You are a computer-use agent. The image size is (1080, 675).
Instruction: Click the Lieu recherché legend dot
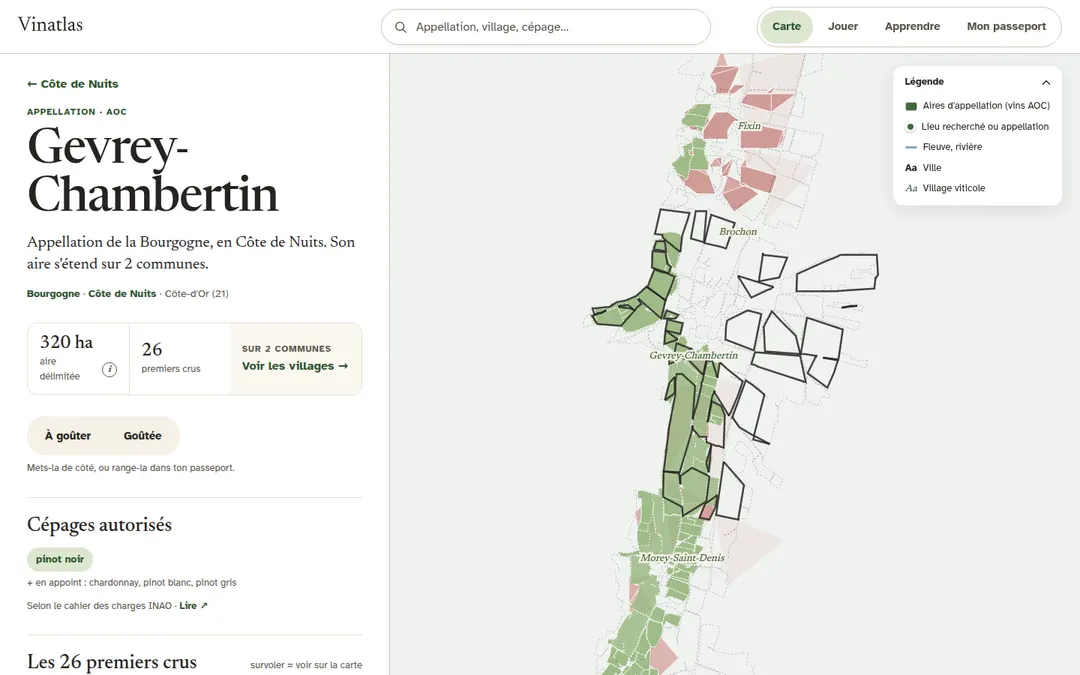[x=911, y=127]
